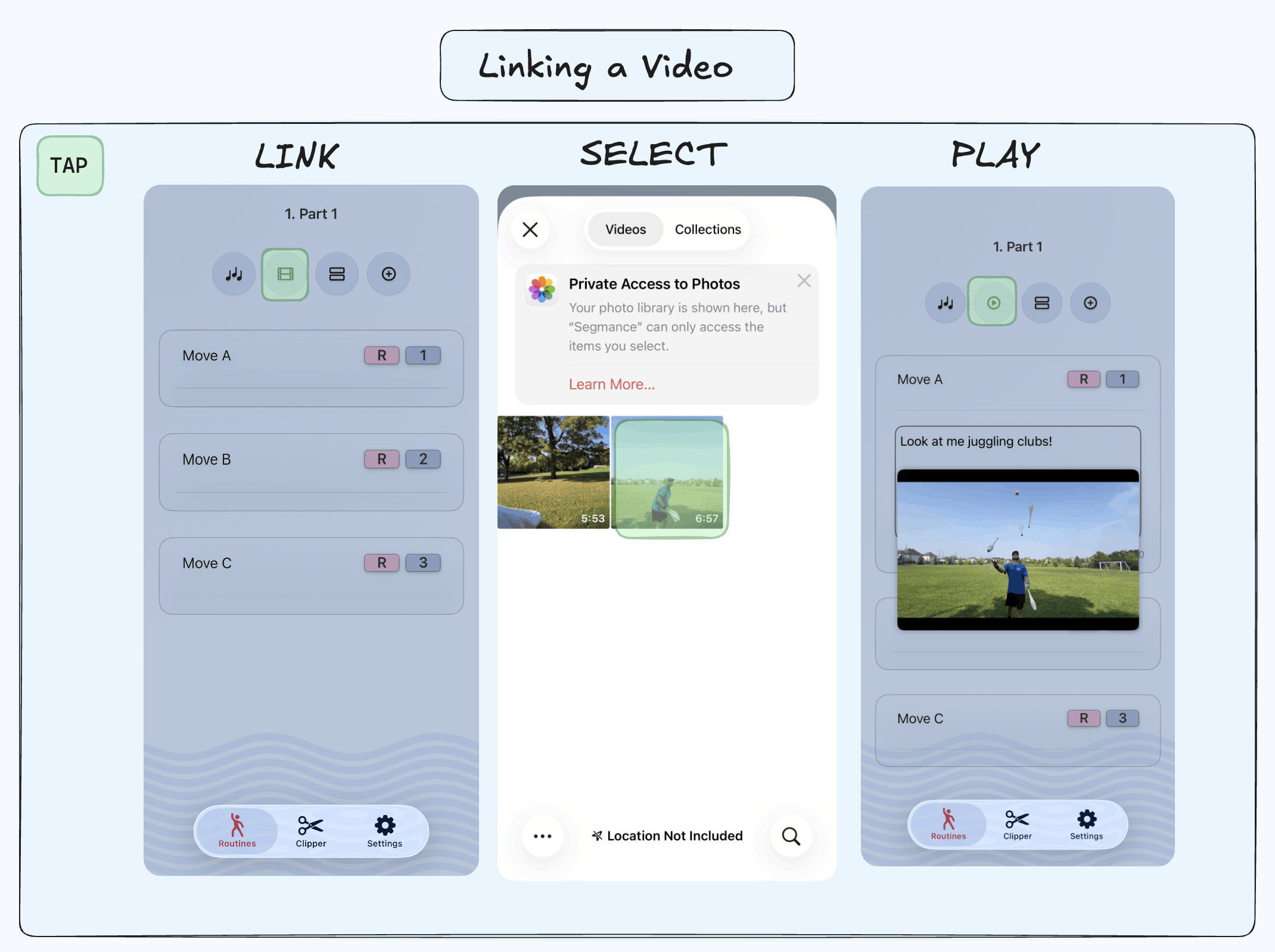Tap the search magnifier in the photo picker
1275x952 pixels.
click(x=791, y=836)
